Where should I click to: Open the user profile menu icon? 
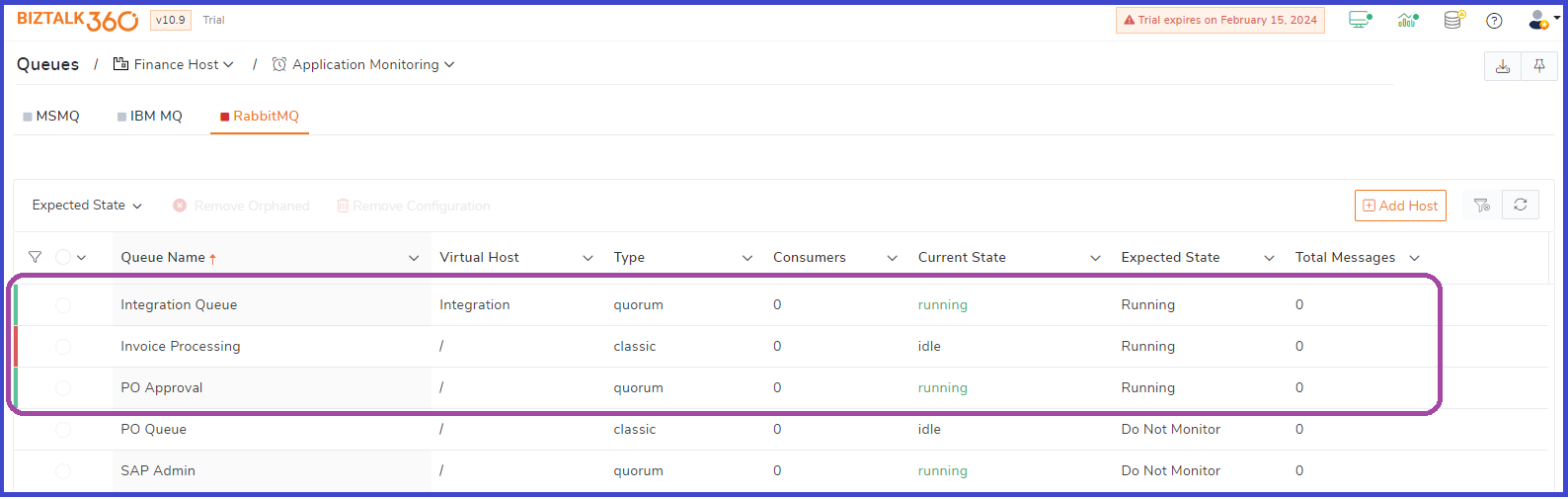tap(1537, 20)
